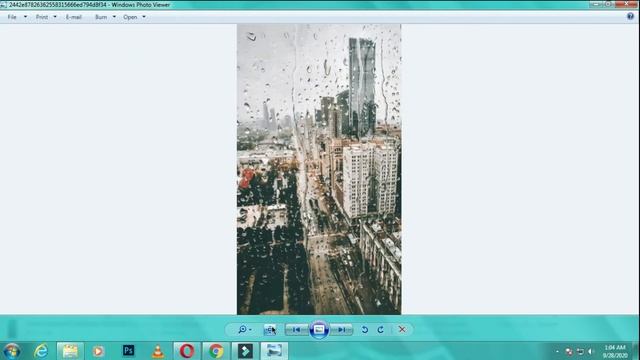Open the Action Center flag icon

pos(569,351)
